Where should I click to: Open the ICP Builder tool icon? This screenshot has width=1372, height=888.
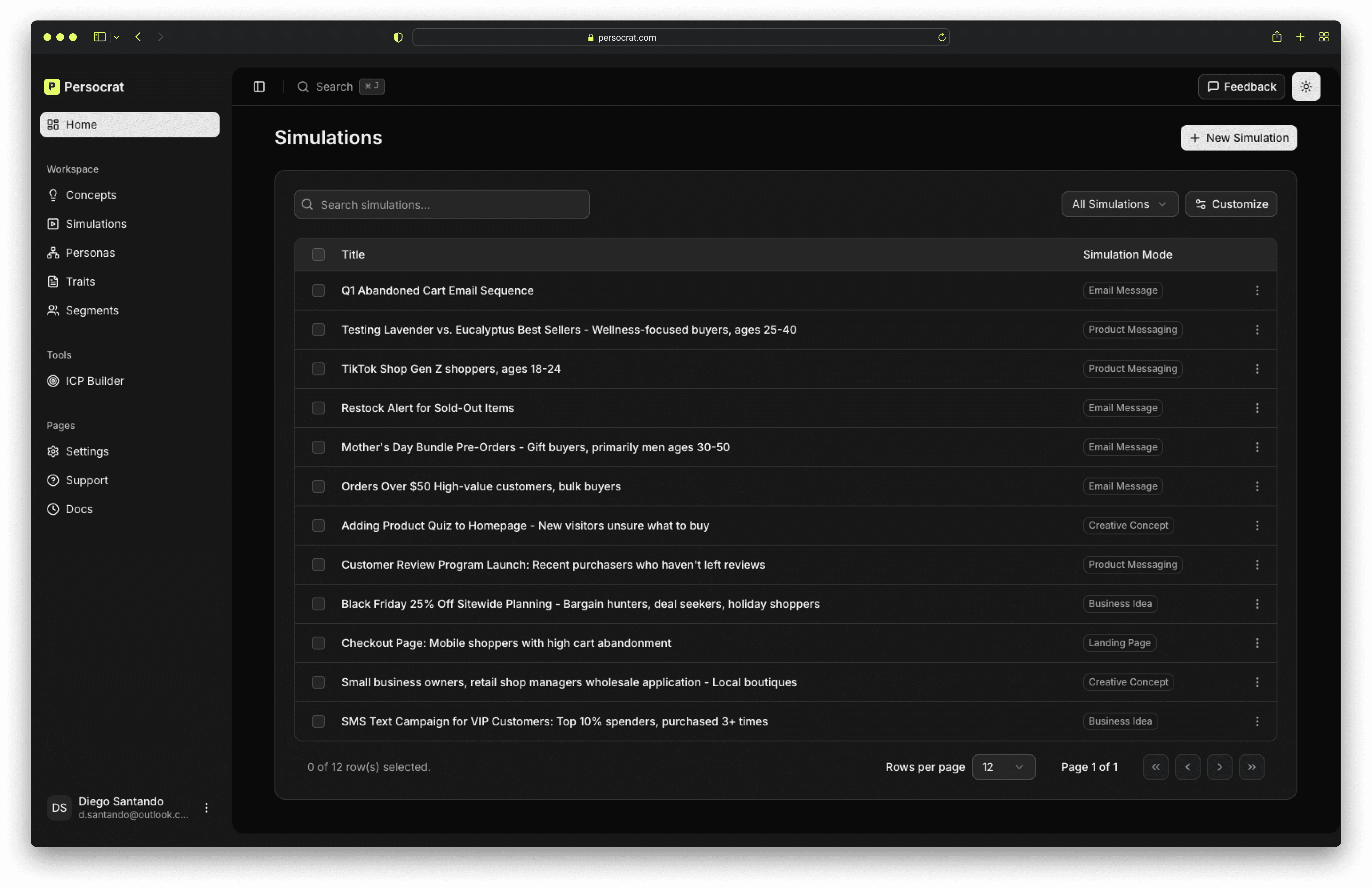pyautogui.click(x=53, y=381)
